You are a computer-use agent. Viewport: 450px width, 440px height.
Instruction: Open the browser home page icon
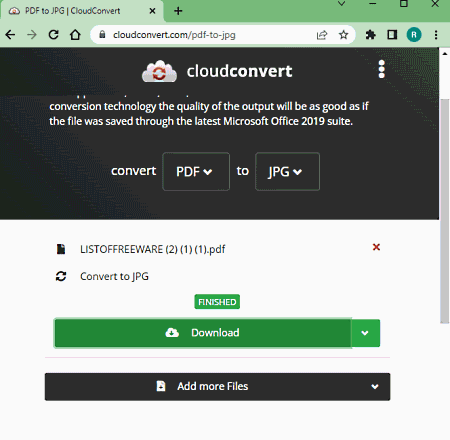[x=75, y=35]
